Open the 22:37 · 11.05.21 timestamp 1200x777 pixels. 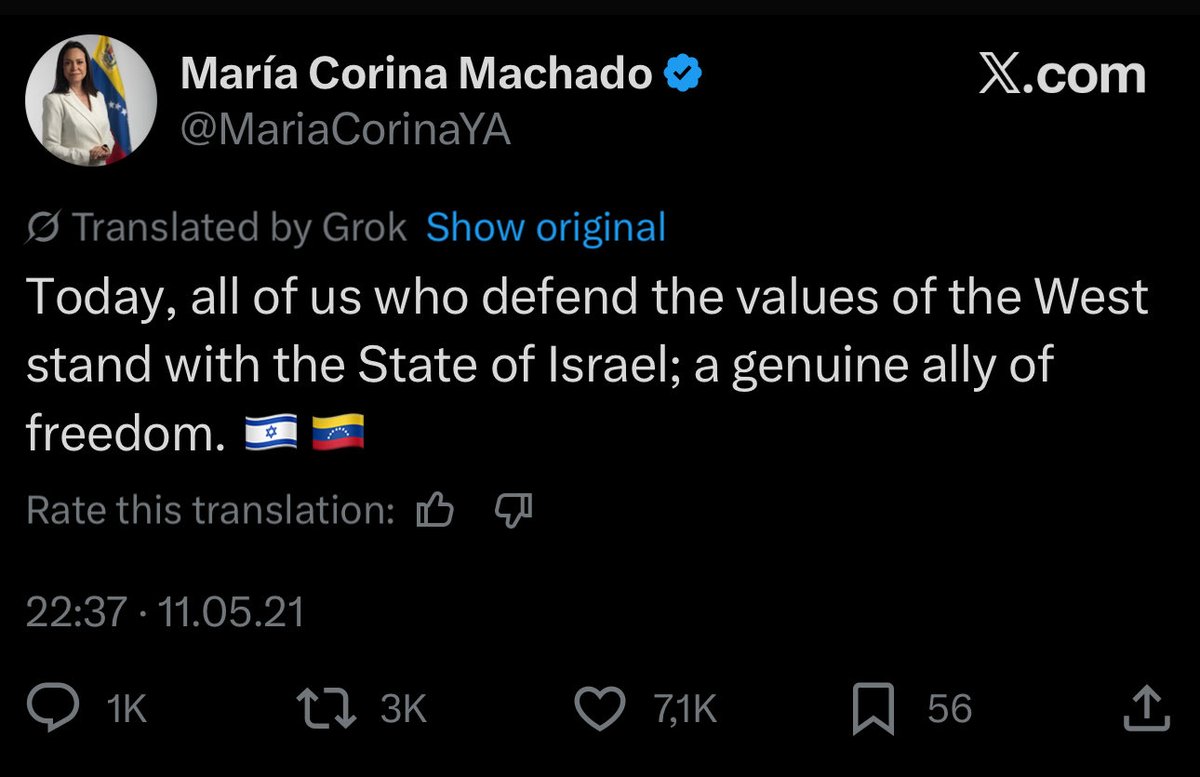click(165, 612)
